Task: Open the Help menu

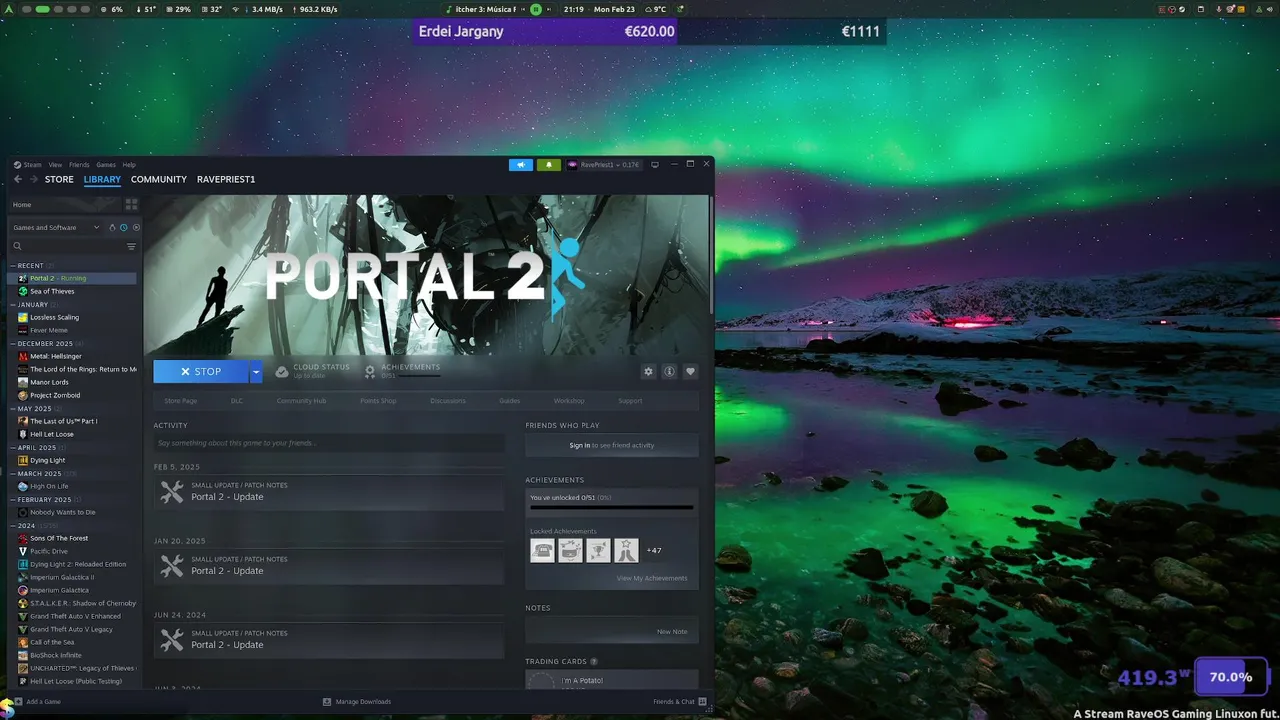Action: tap(129, 164)
